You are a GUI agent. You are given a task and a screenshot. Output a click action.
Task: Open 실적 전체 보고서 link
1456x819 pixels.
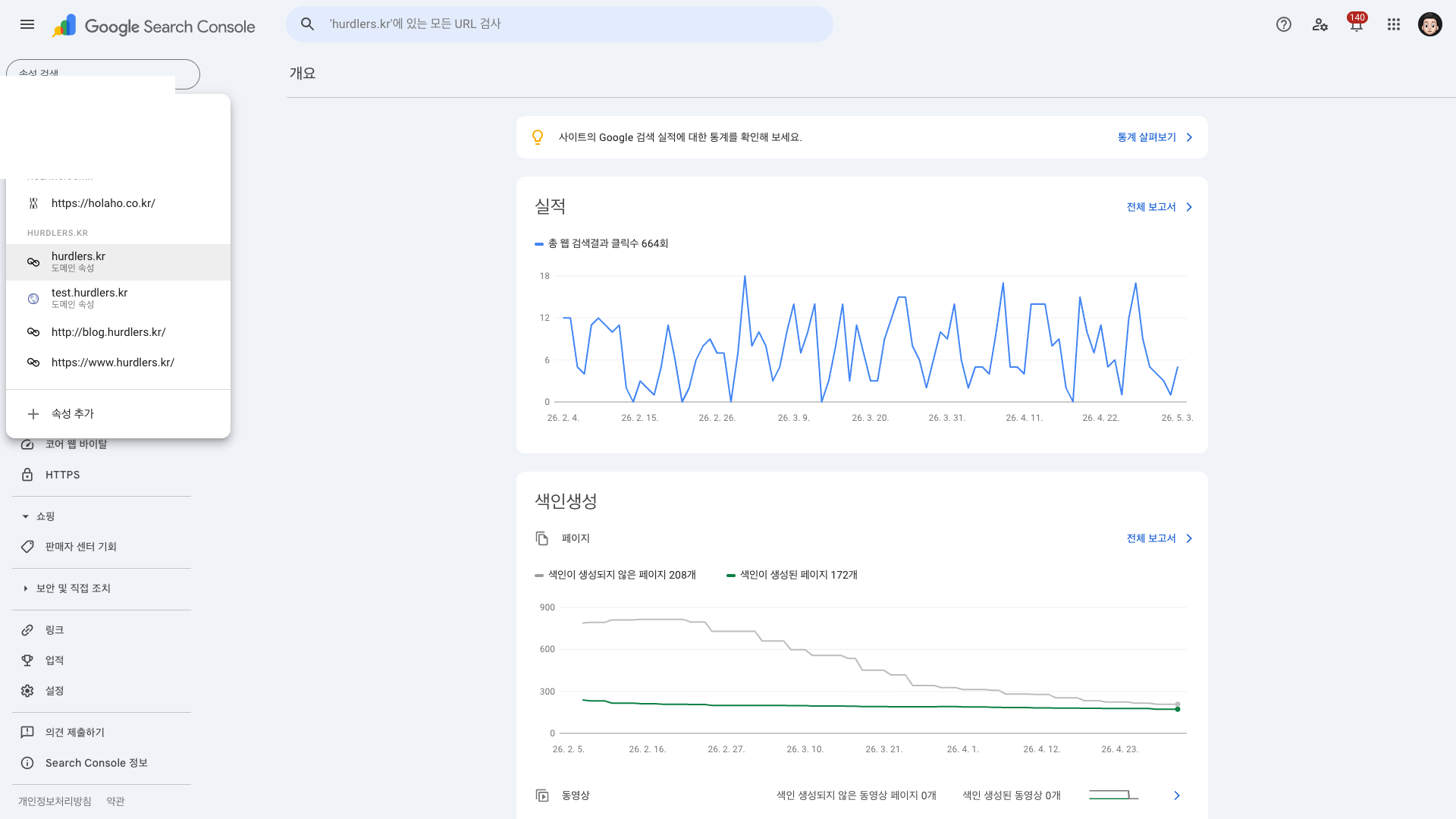(x=1150, y=207)
